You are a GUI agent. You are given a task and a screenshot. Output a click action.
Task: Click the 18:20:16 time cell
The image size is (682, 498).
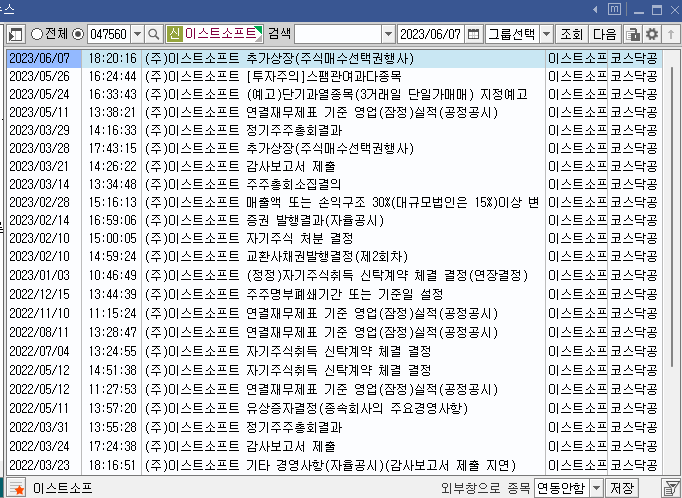coord(112,58)
